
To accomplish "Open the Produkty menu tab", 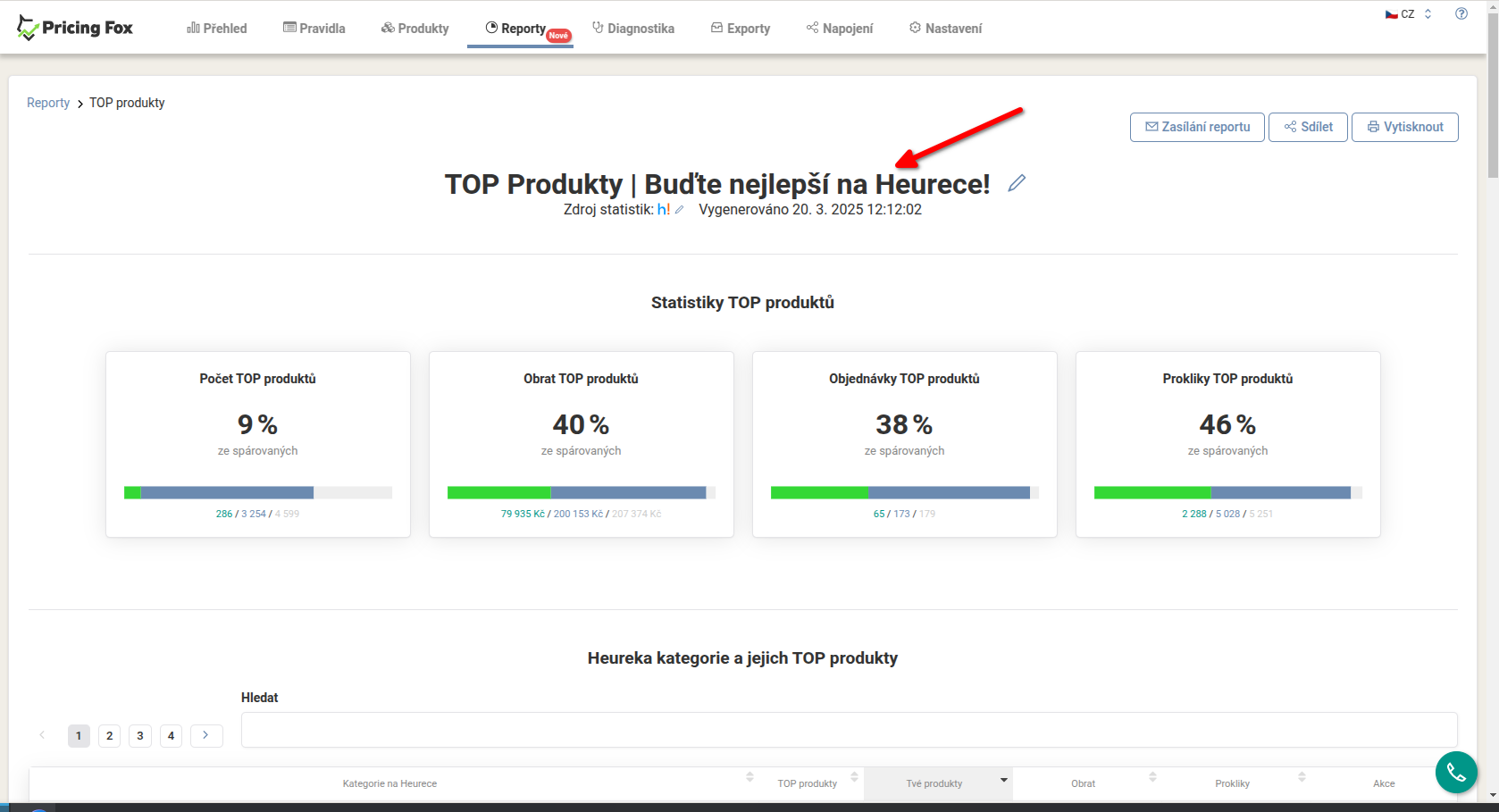I will click(415, 29).
